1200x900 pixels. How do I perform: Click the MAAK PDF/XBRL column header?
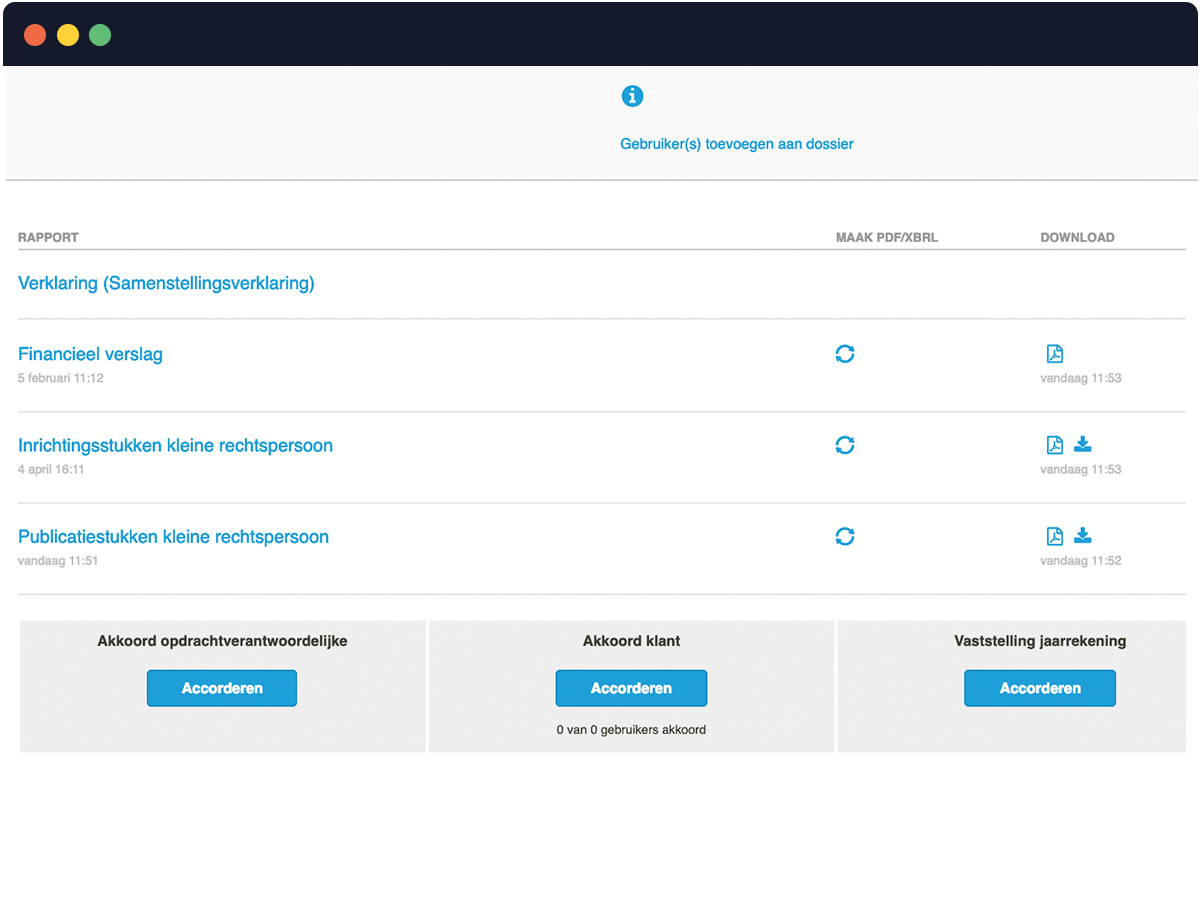(x=888, y=237)
